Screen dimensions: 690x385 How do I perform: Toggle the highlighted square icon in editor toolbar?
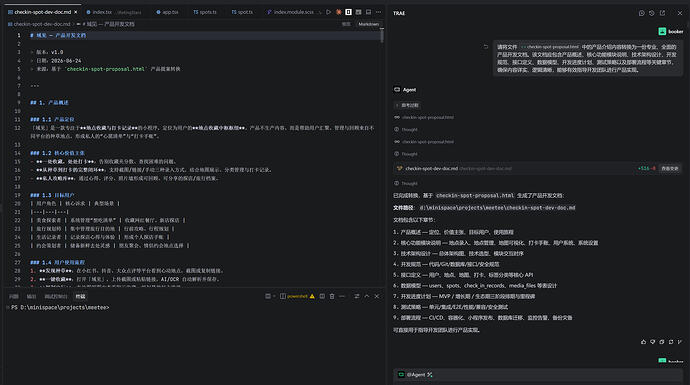coord(349,12)
